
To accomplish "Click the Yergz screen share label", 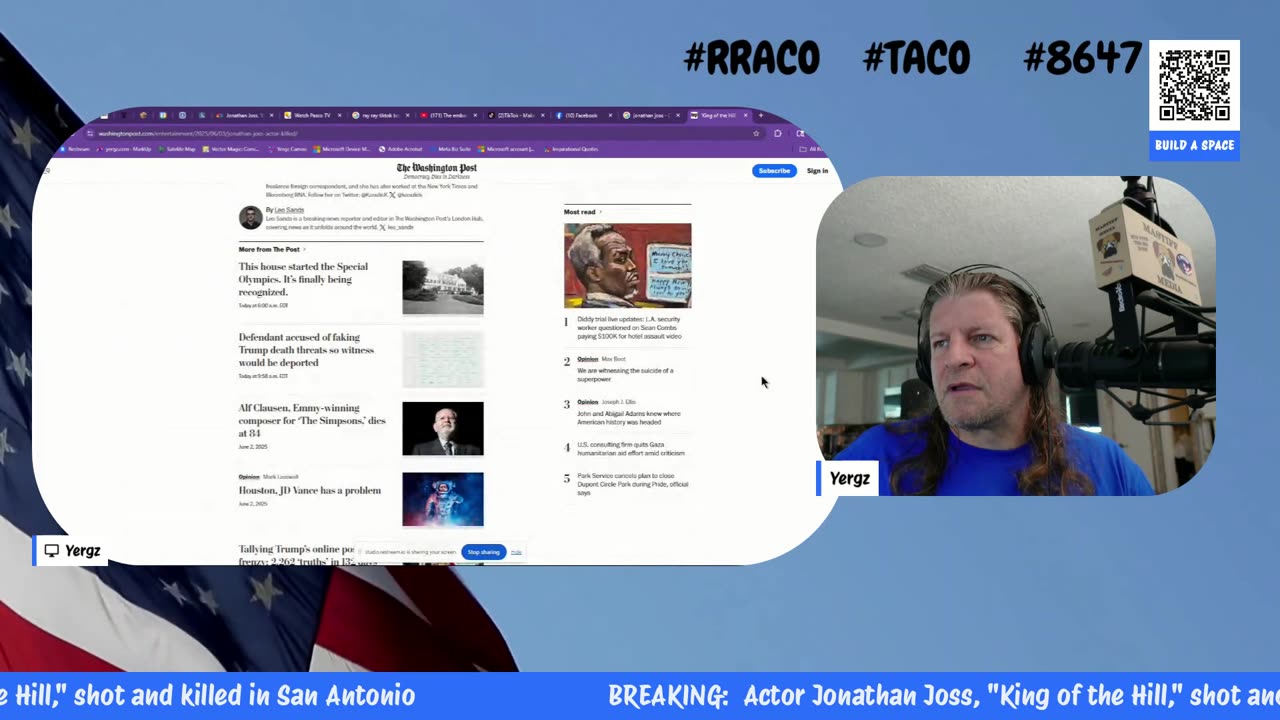I will [70, 551].
